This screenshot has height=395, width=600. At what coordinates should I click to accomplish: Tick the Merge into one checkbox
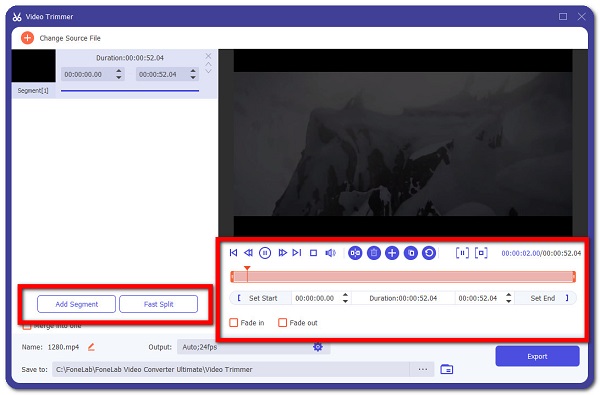[26, 326]
